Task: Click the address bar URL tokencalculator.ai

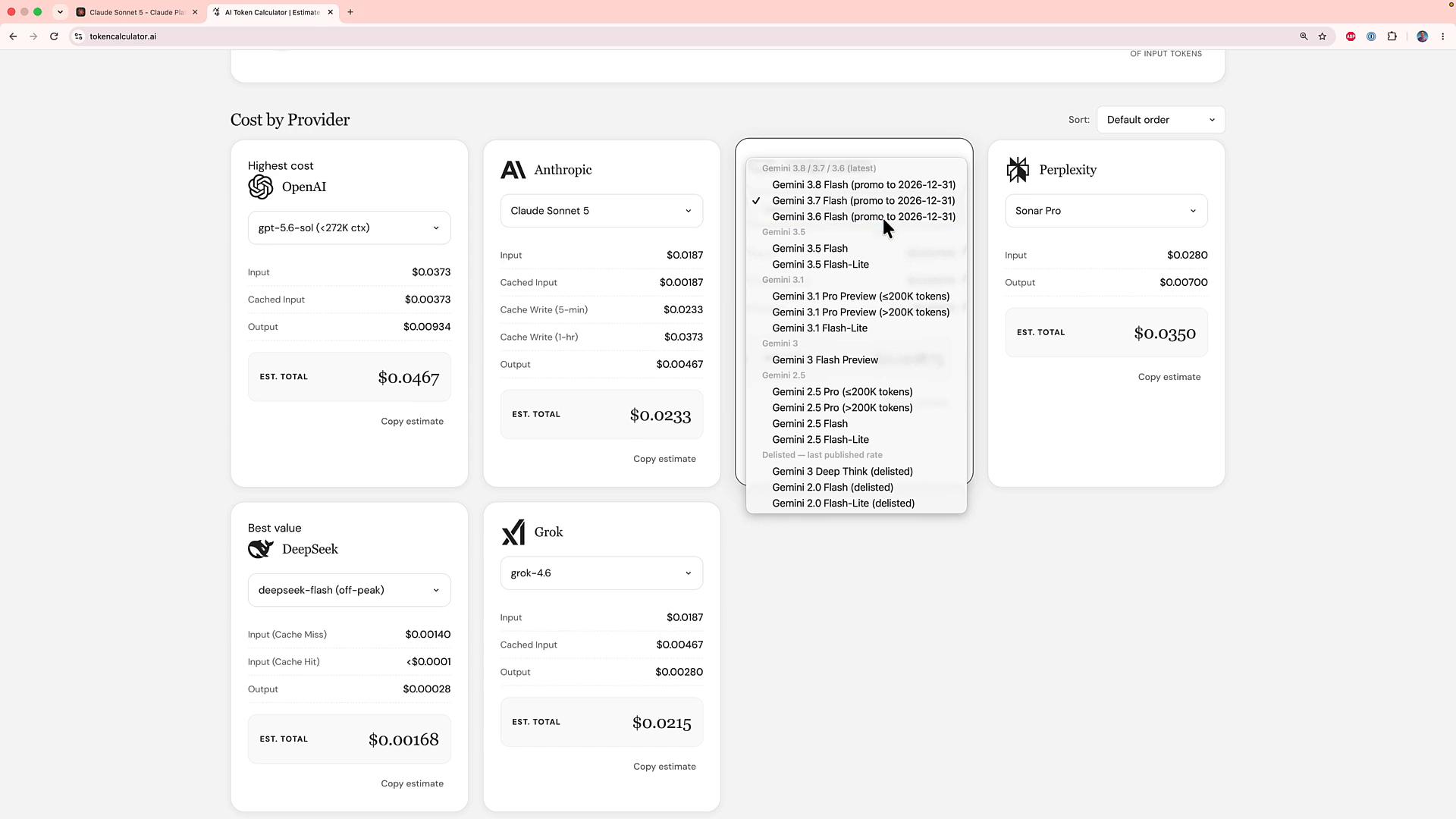Action: (123, 36)
